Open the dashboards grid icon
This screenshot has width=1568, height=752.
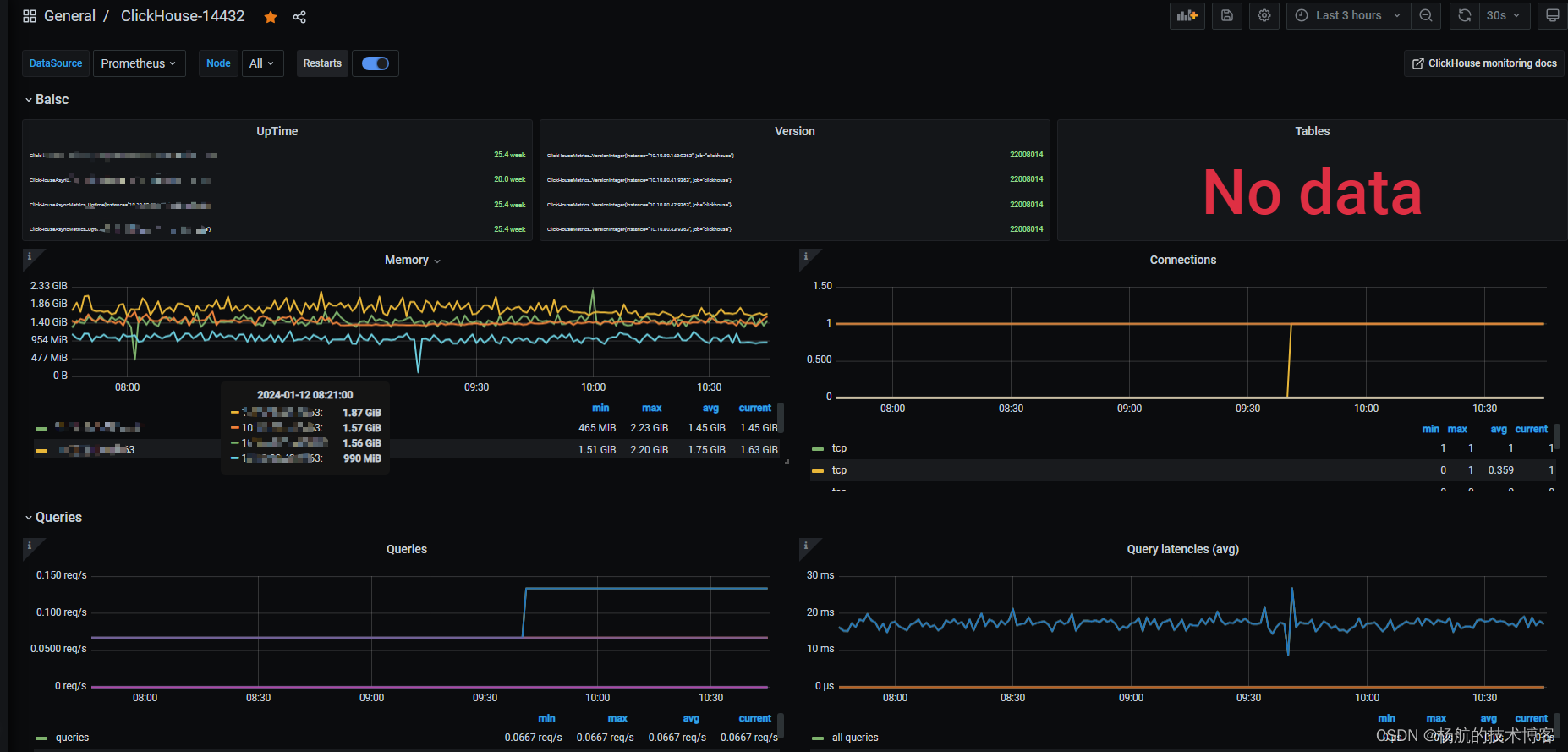point(30,16)
